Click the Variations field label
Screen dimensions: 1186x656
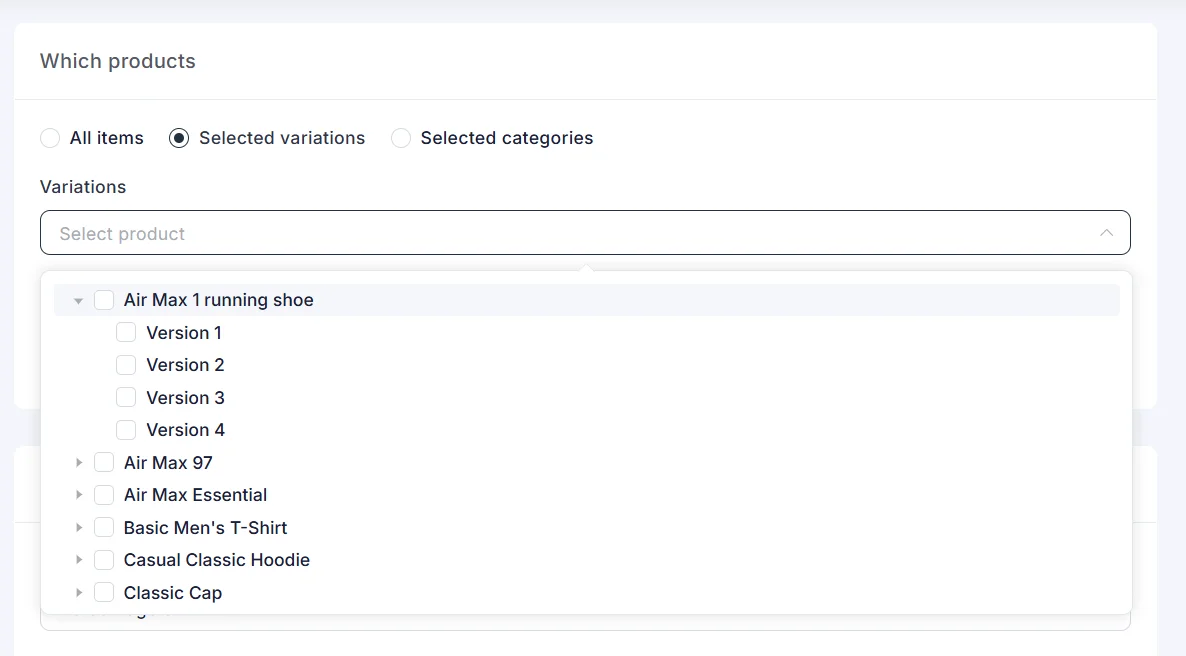(x=83, y=187)
